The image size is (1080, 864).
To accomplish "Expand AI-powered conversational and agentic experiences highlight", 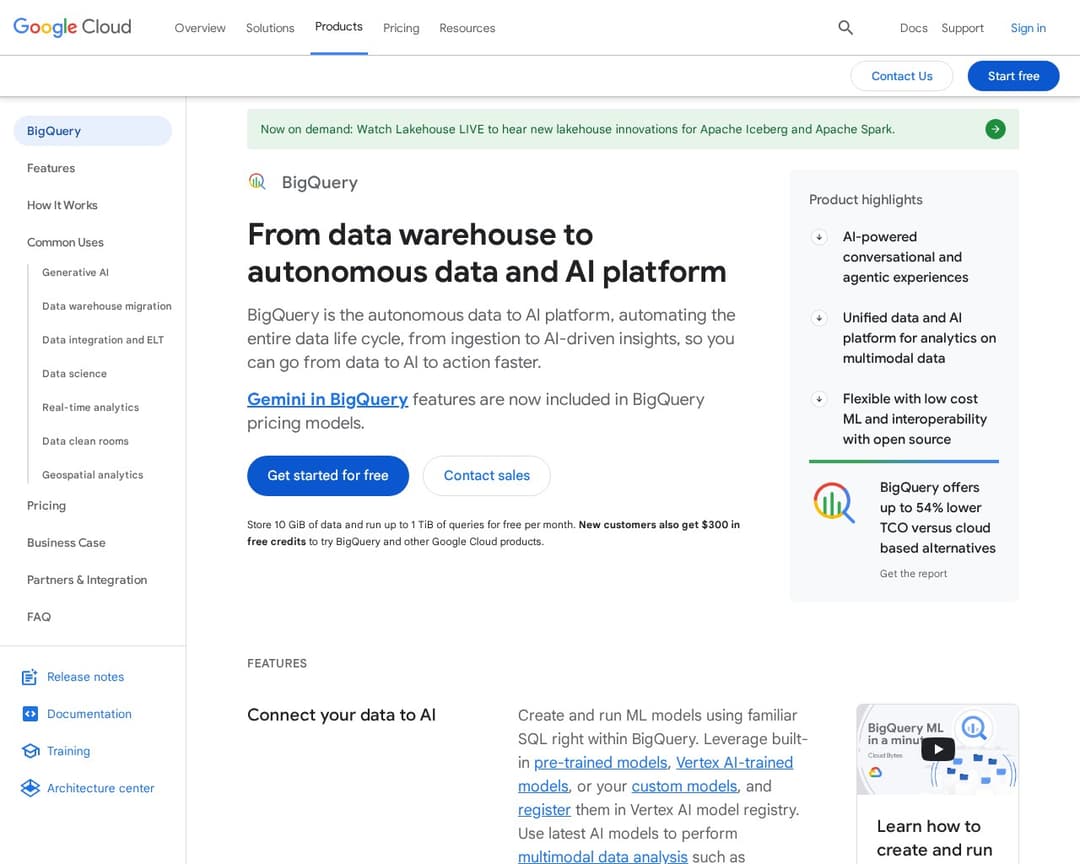I will [819, 237].
